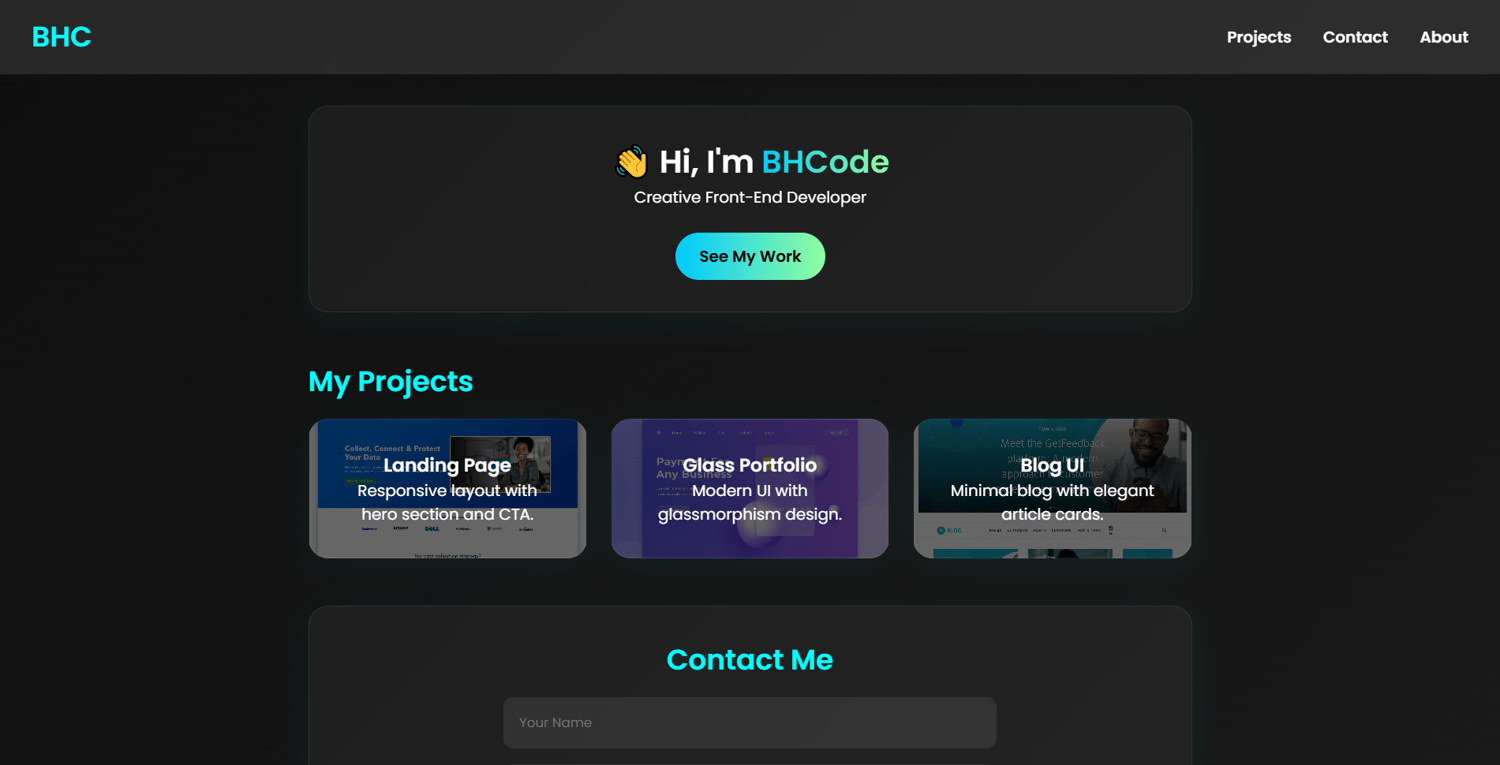Click the BHCode gradient name text
The height and width of the screenshot is (765, 1500).
[x=825, y=162]
